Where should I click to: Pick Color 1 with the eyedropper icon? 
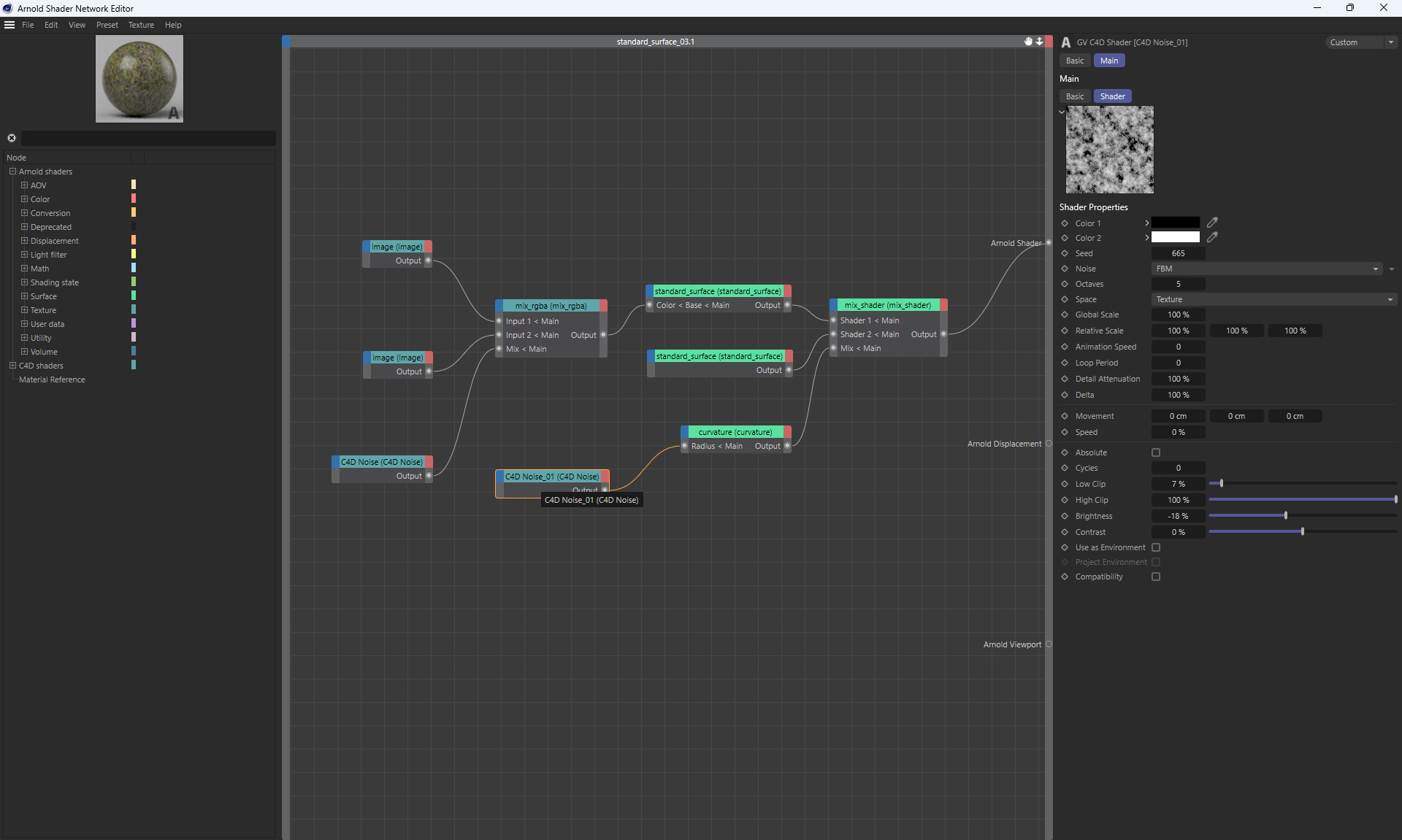1212,223
